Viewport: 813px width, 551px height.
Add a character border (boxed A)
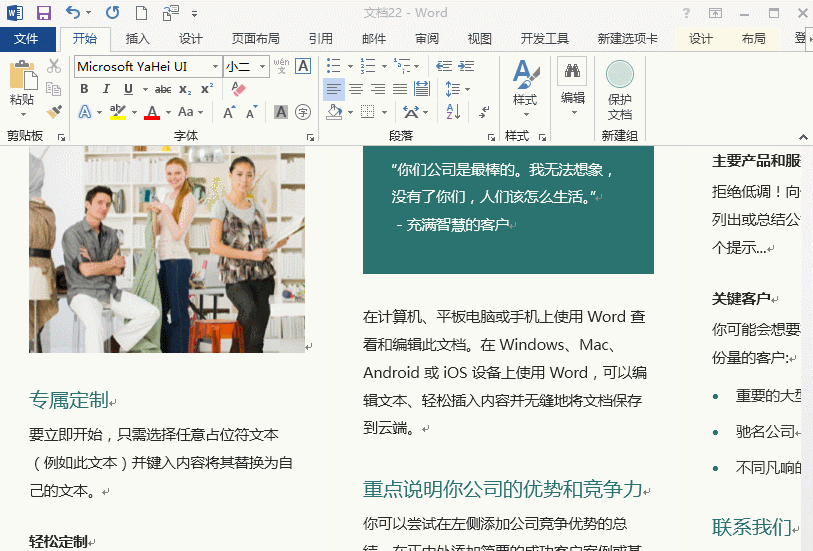point(303,66)
